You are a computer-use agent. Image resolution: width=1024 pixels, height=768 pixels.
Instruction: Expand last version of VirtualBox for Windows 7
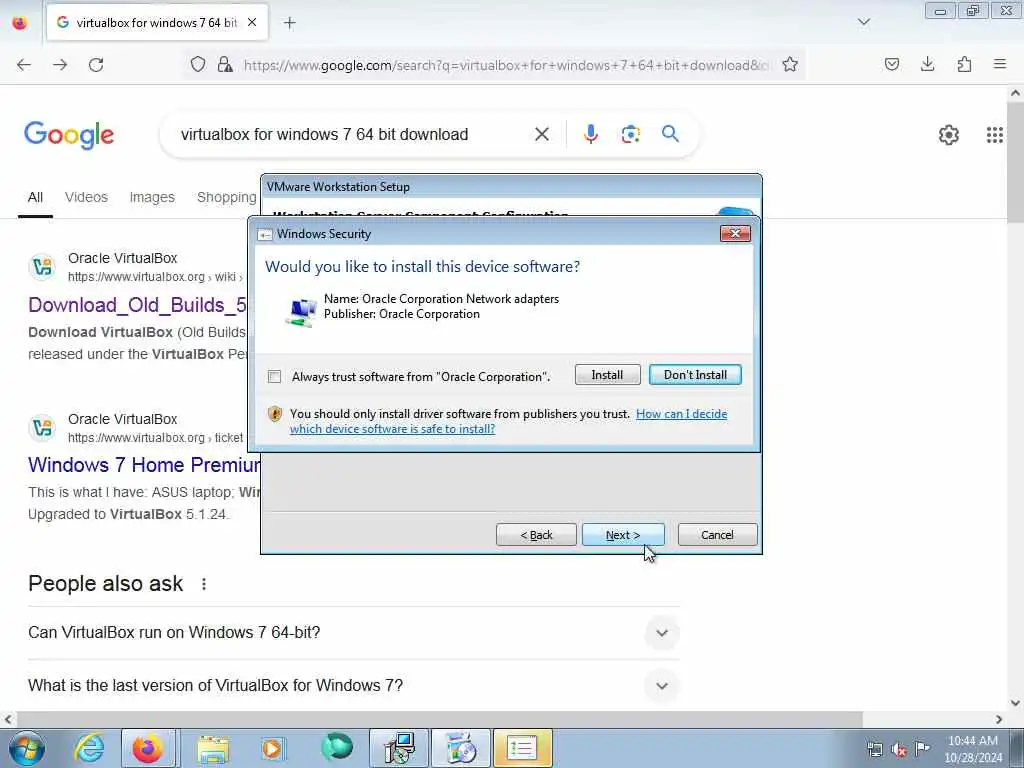(353, 686)
